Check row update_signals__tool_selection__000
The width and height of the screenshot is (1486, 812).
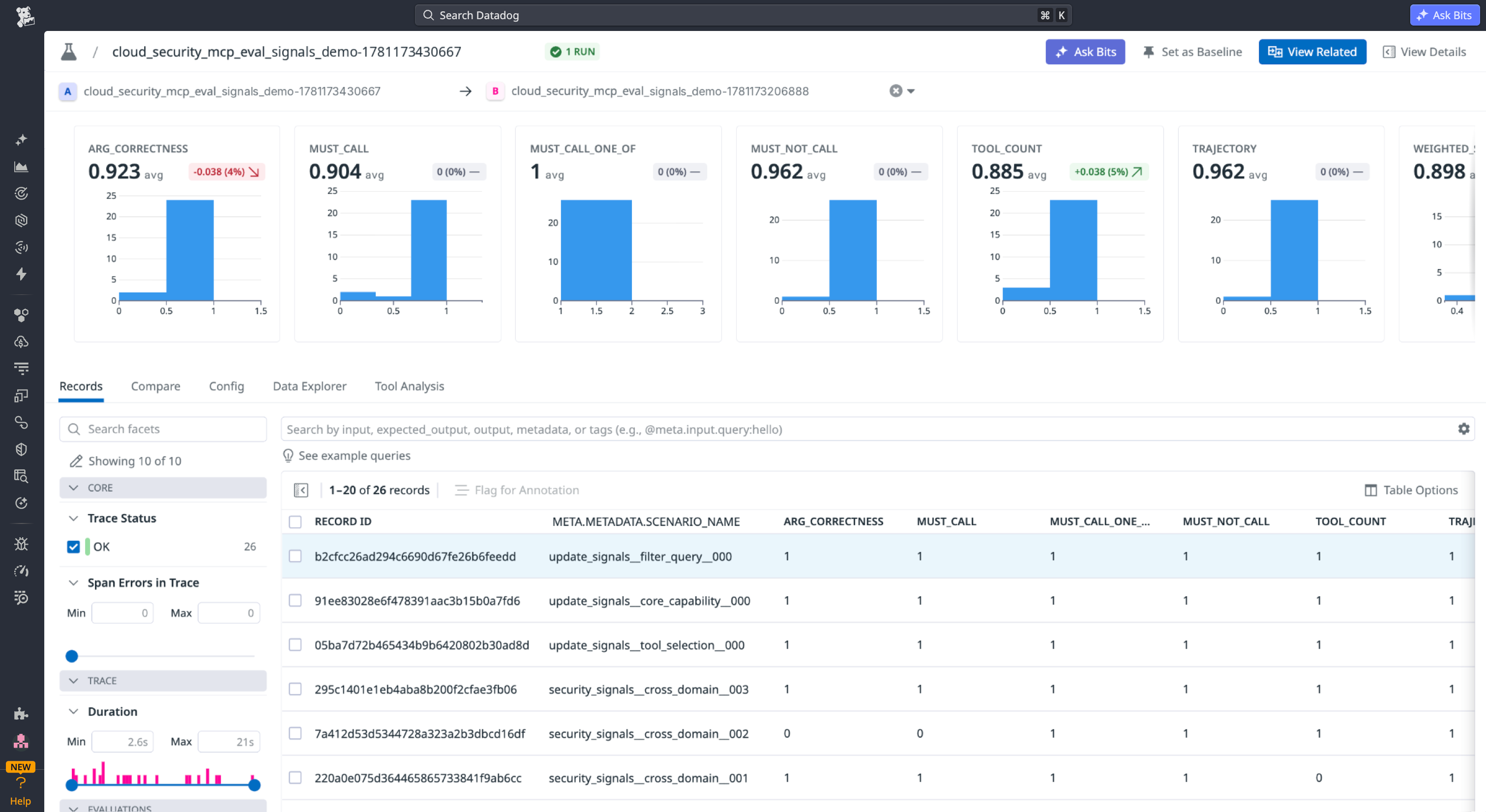(x=296, y=645)
